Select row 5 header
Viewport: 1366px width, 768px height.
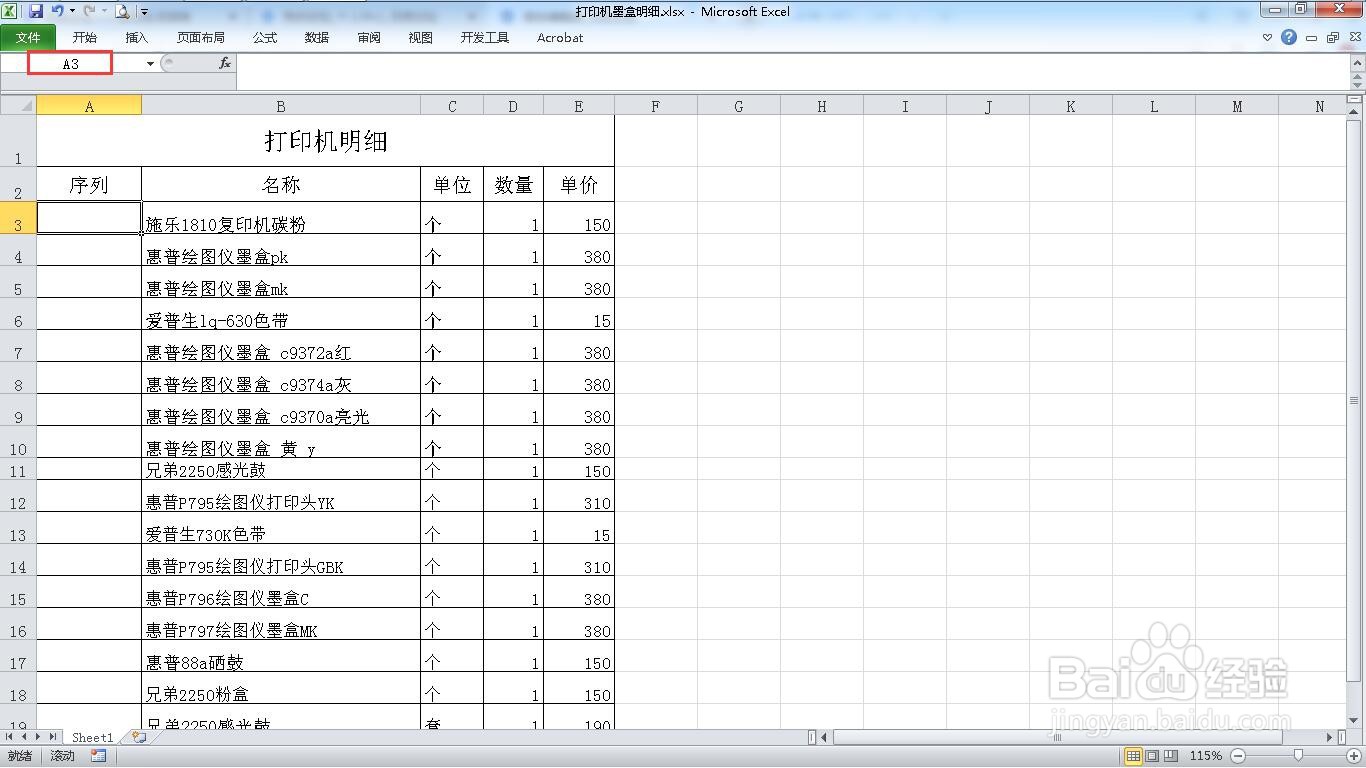click(18, 282)
